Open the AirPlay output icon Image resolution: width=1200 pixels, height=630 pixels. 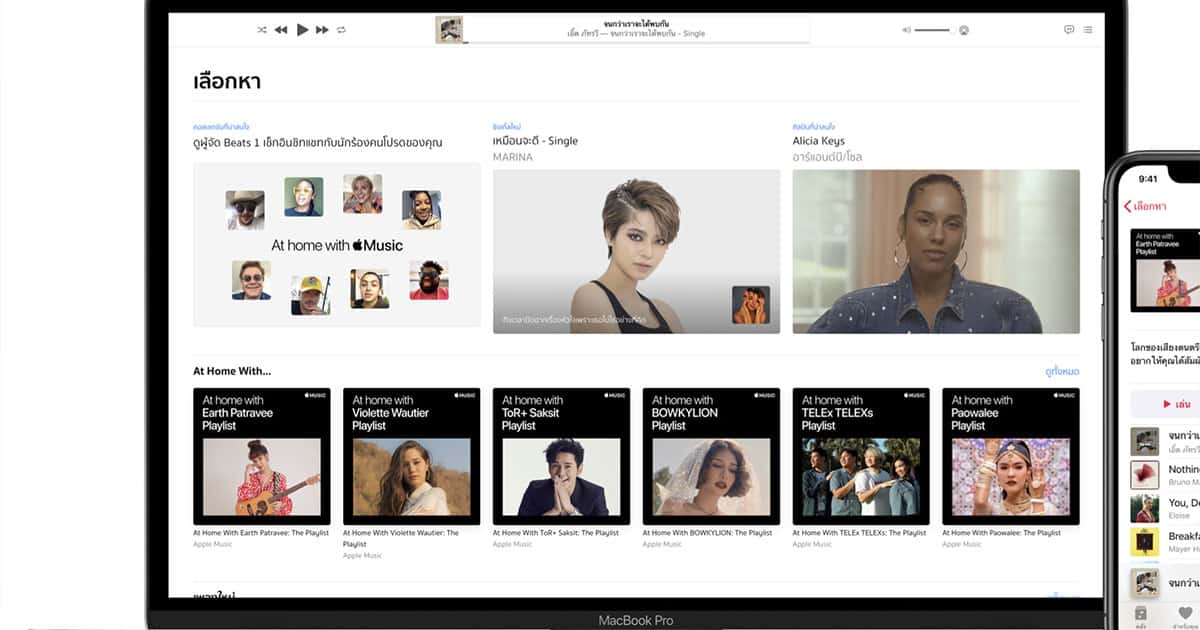point(963,30)
